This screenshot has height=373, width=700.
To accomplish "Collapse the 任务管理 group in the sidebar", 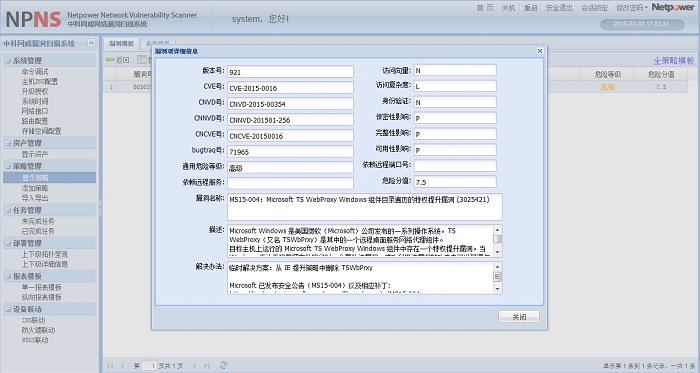I will [8, 210].
